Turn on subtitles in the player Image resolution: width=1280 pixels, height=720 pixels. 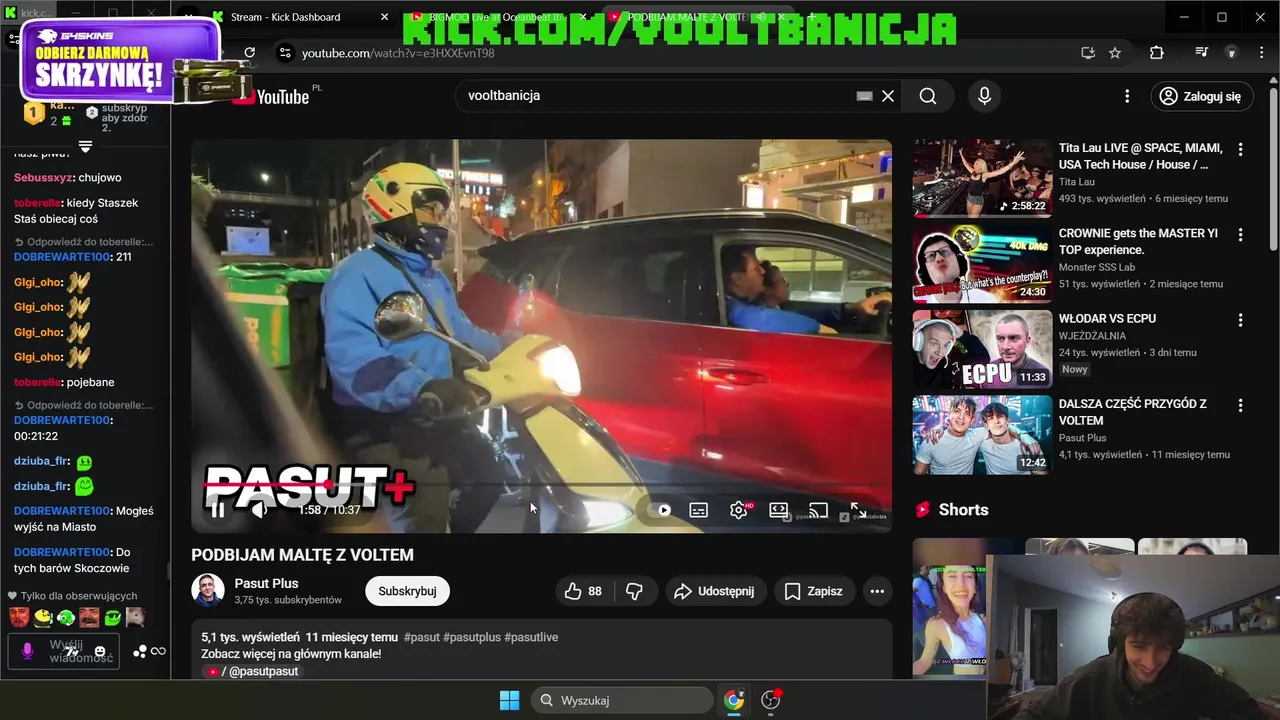click(699, 510)
